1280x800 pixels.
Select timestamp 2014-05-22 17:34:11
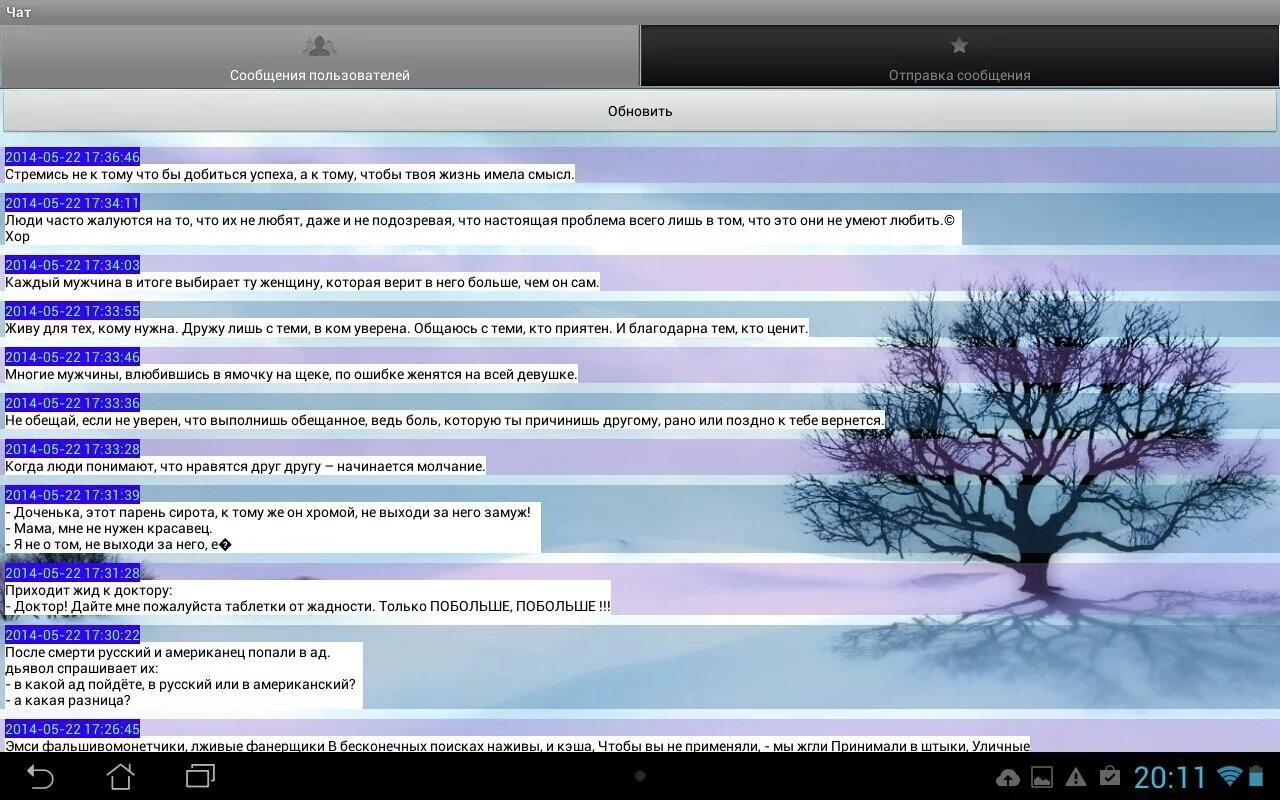coord(72,203)
